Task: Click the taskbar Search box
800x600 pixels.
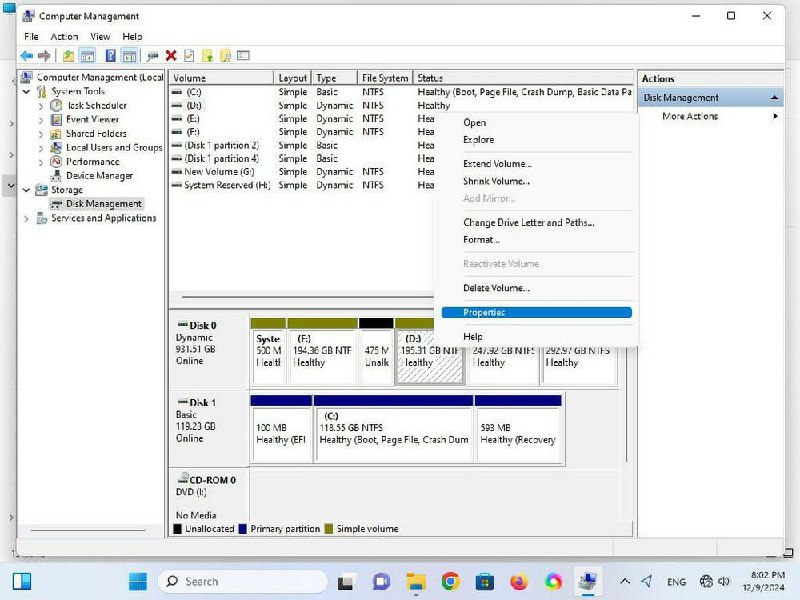Action: coord(243,581)
